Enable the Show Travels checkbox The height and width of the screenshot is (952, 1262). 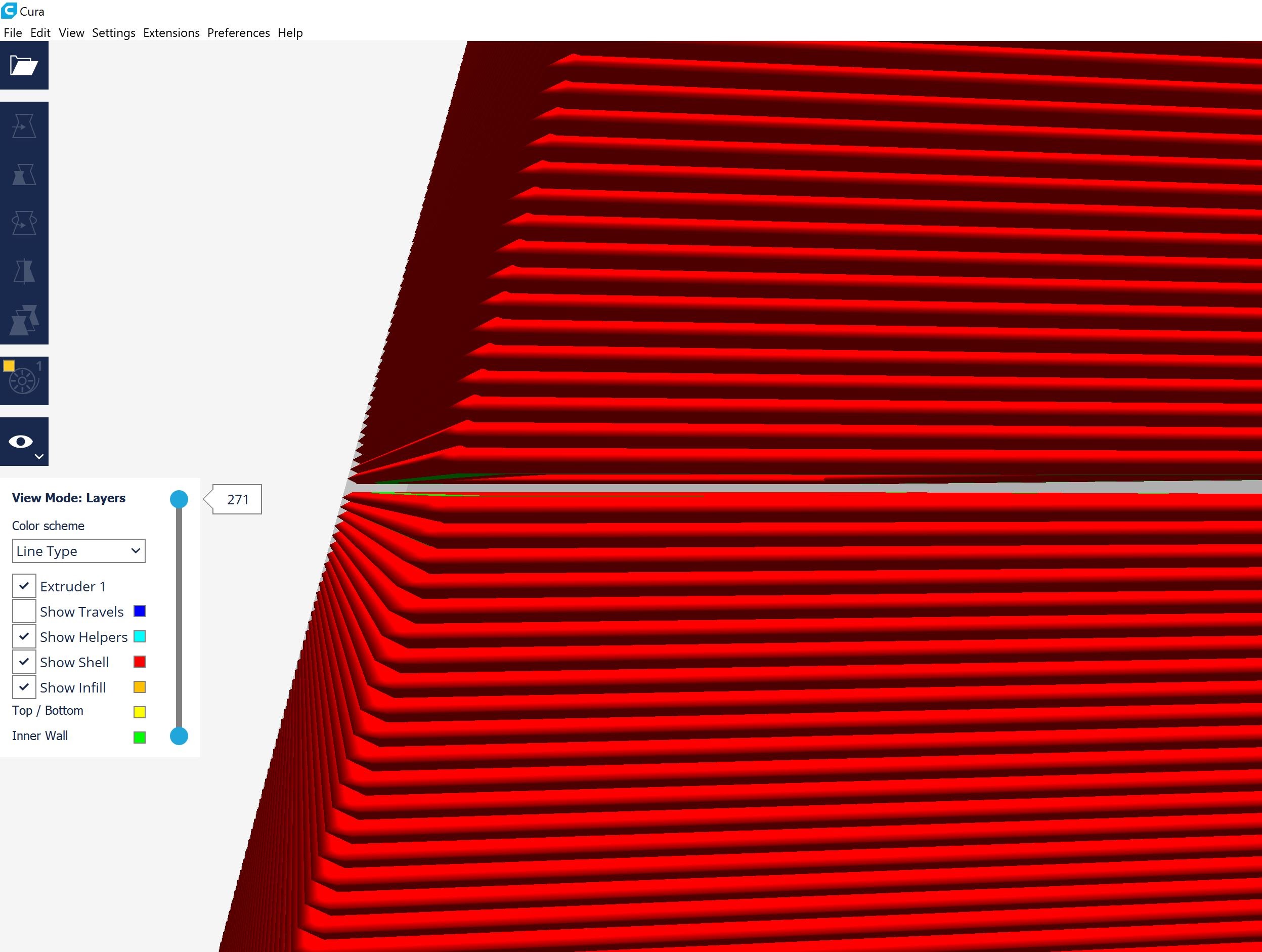click(x=24, y=612)
